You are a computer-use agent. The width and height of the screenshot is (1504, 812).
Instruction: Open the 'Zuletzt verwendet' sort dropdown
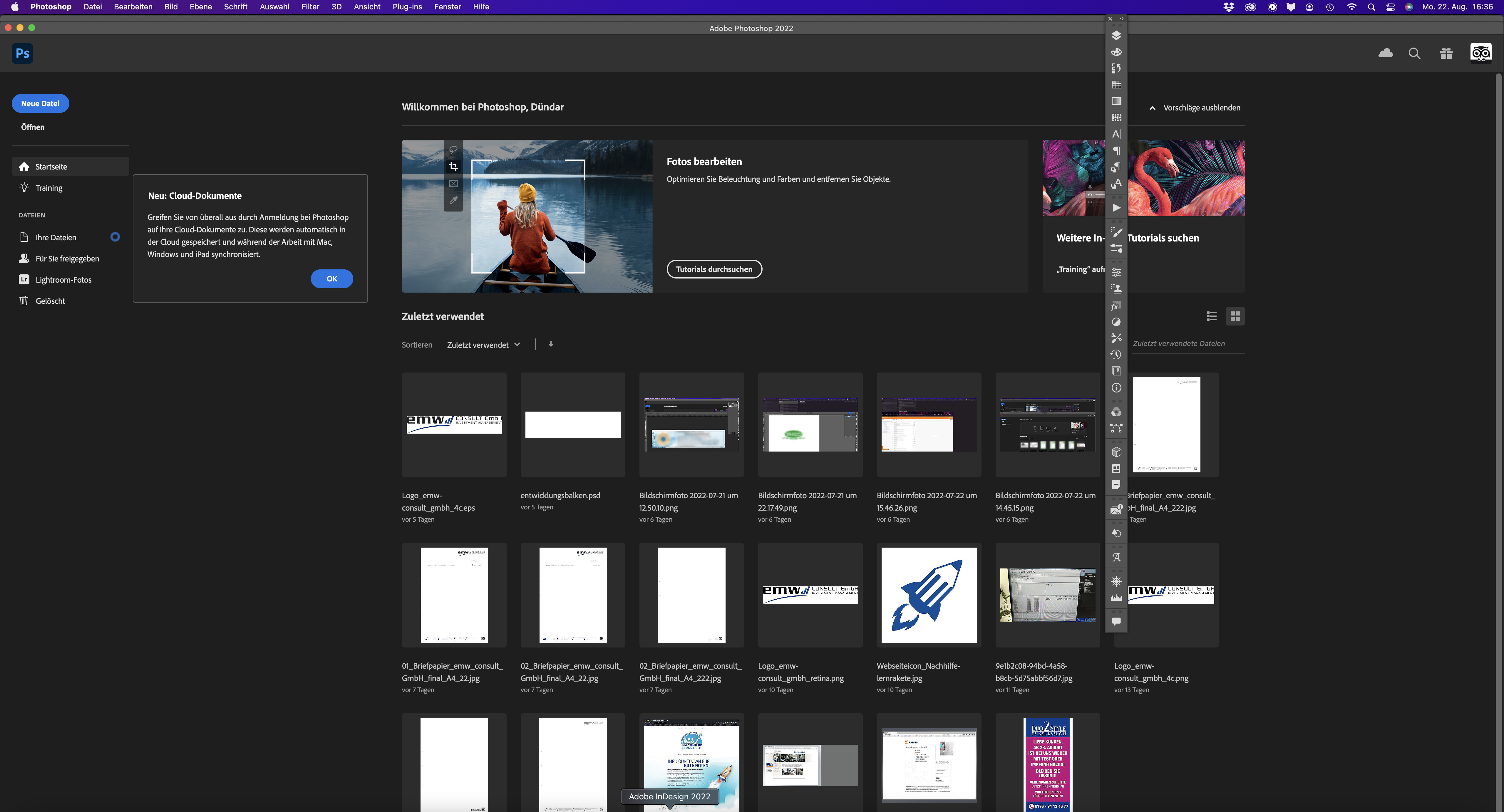pos(483,345)
